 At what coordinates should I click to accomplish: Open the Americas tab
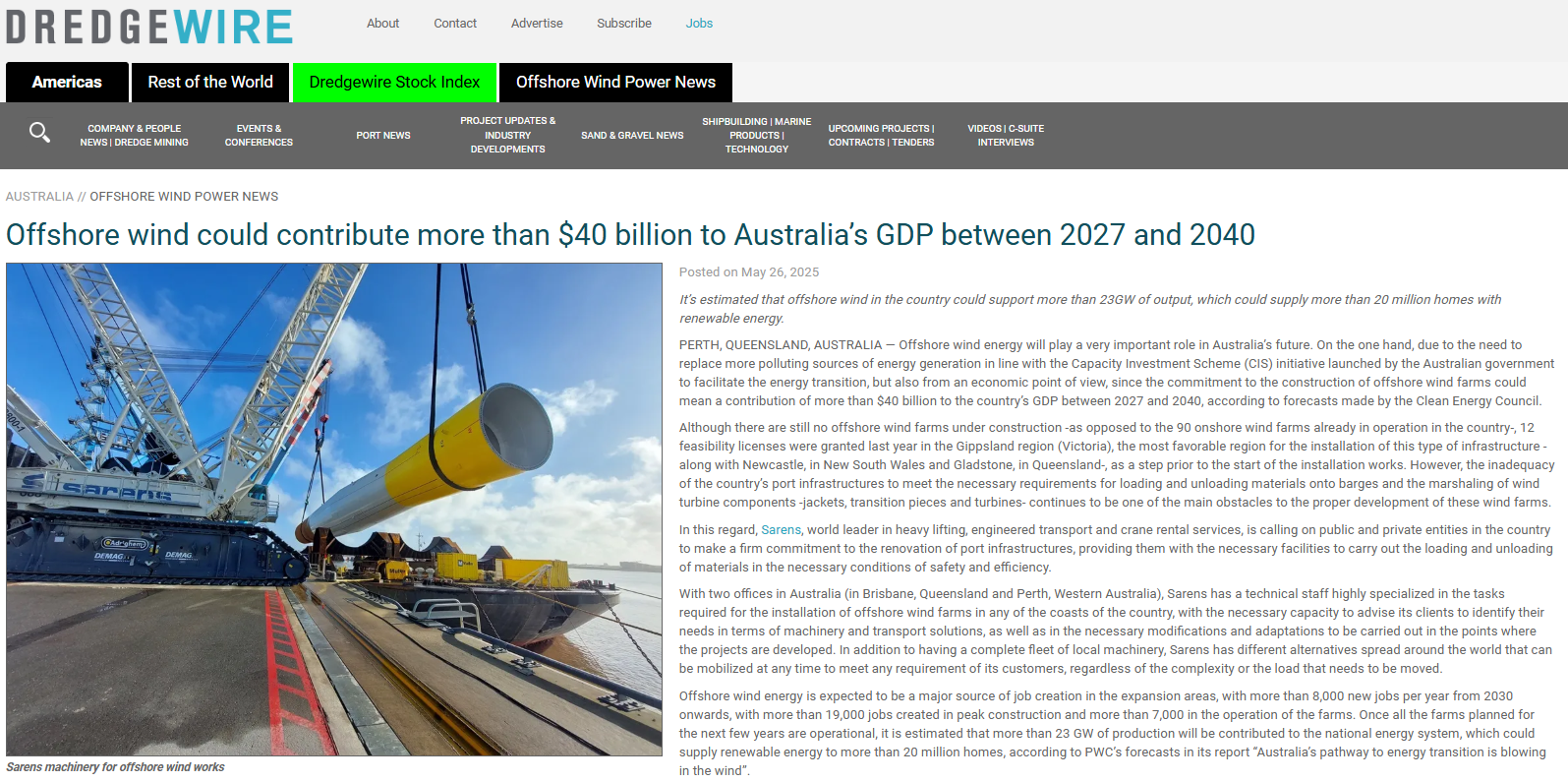click(67, 83)
